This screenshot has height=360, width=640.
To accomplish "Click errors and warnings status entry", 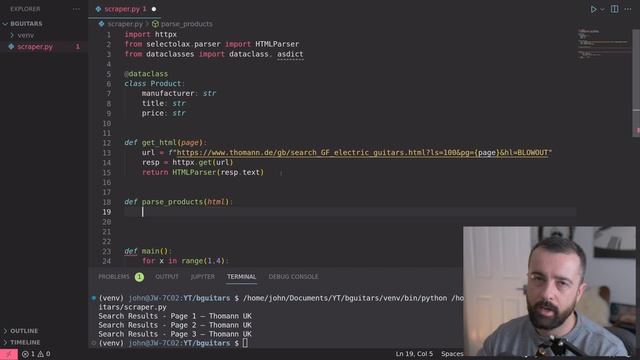I will click(x=36, y=354).
